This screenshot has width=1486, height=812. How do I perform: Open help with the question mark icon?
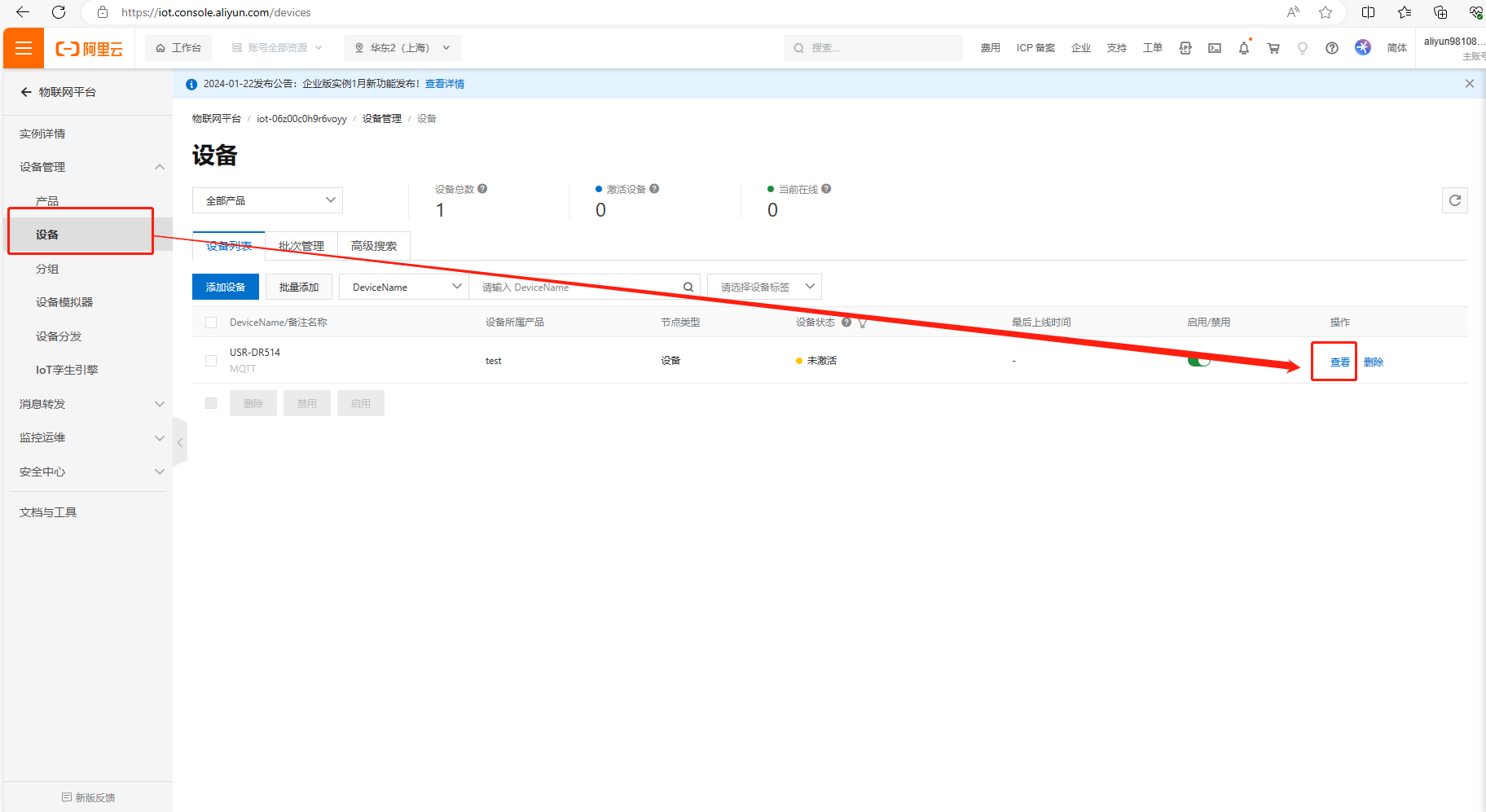(x=1332, y=48)
